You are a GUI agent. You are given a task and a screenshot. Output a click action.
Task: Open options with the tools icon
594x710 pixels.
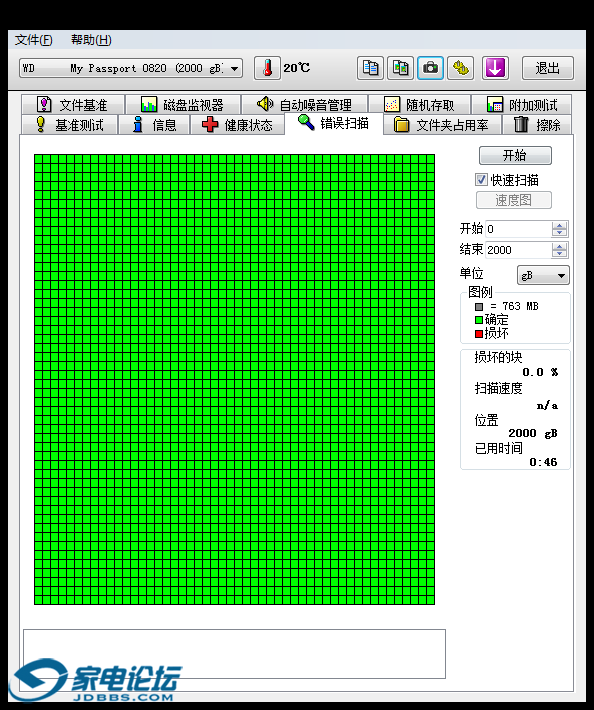[460, 68]
